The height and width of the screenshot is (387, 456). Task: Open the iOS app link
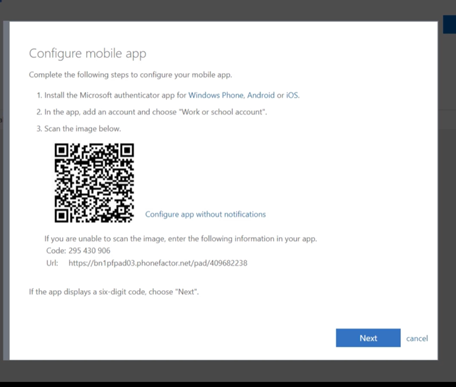292,95
